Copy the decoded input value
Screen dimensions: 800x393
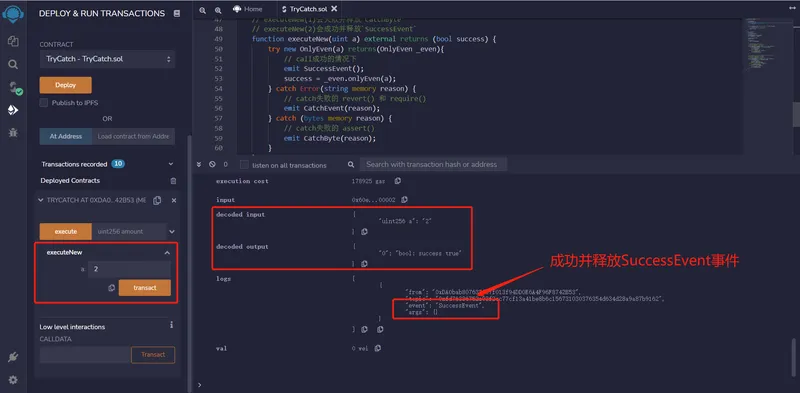[x=364, y=232]
